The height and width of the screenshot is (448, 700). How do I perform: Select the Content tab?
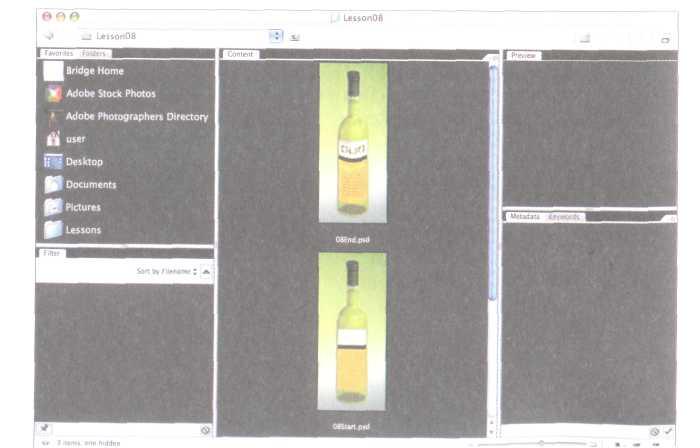click(x=240, y=54)
